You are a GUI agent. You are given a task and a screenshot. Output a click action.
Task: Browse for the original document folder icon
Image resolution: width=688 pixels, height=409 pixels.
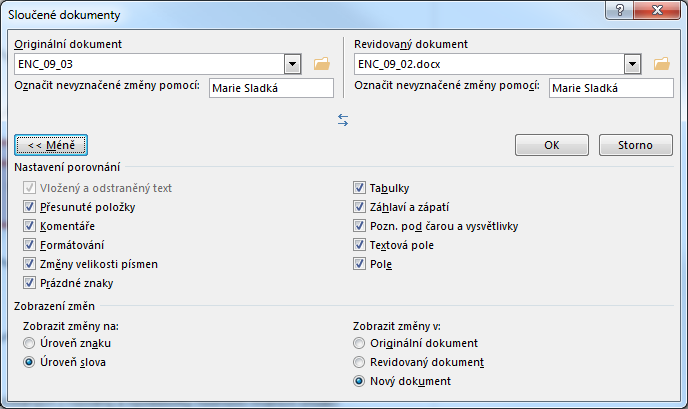(x=322, y=64)
